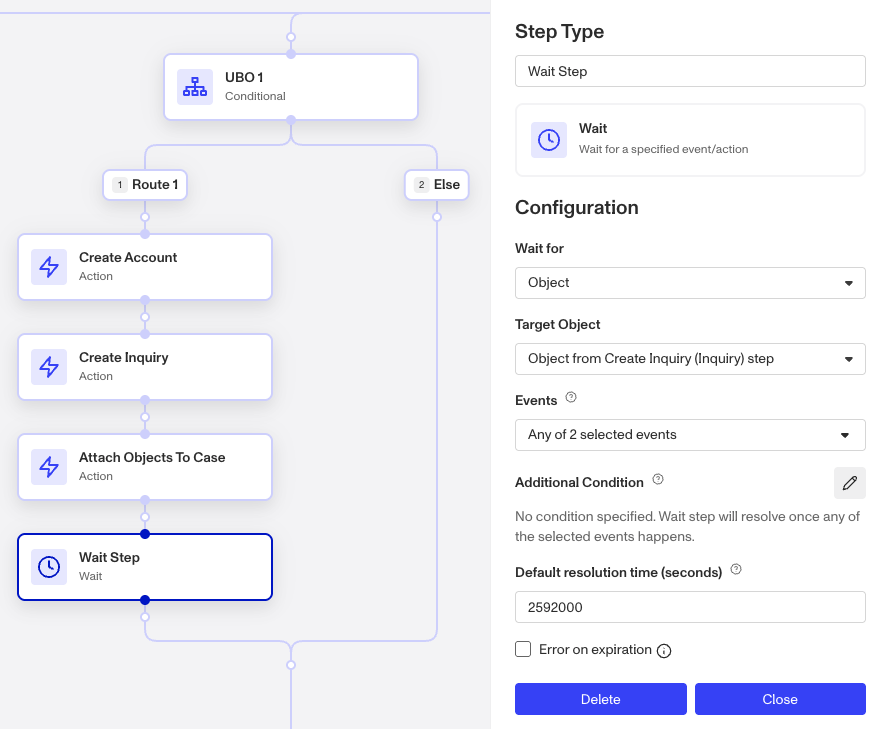Click the Configuration heading

click(x=577, y=208)
